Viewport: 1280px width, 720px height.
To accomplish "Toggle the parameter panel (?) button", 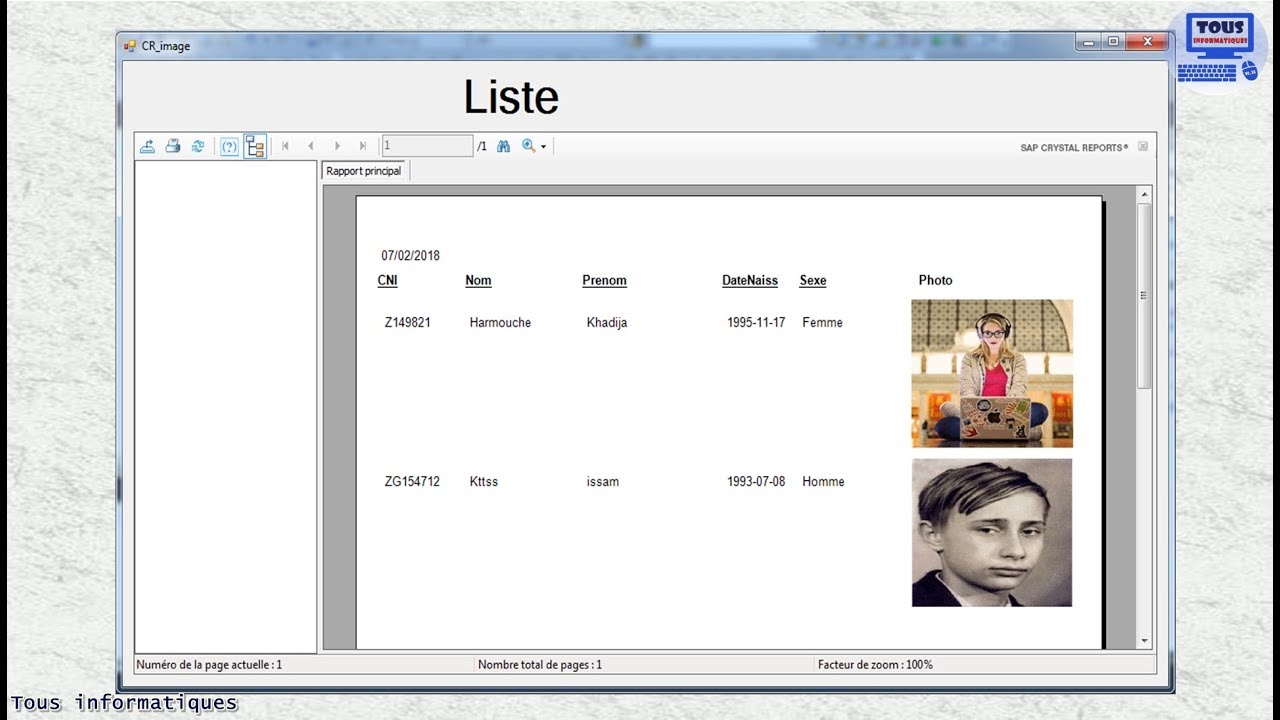I will pyautogui.click(x=229, y=146).
